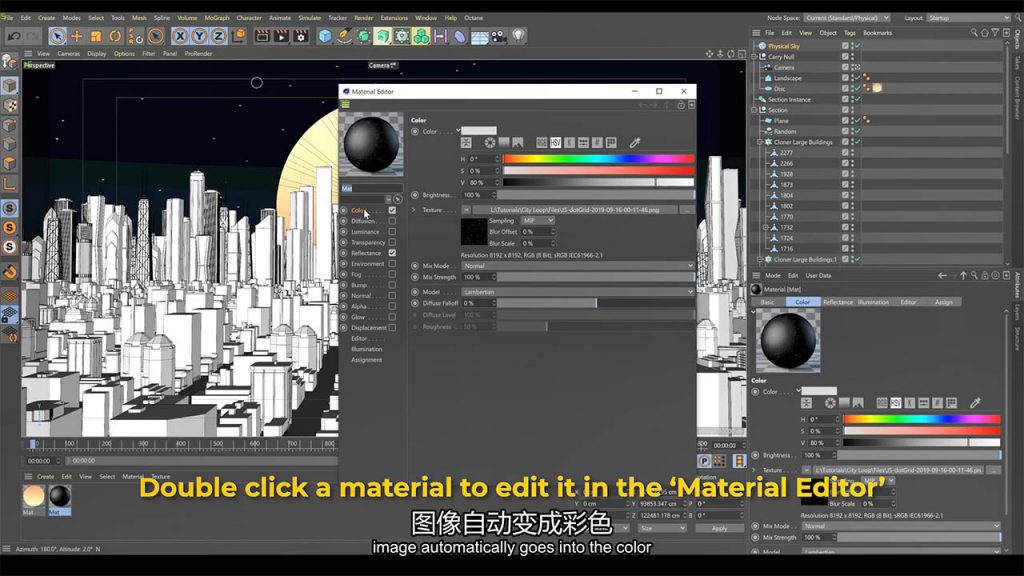Click the texture browse '...' button in Material Editor

point(686,210)
